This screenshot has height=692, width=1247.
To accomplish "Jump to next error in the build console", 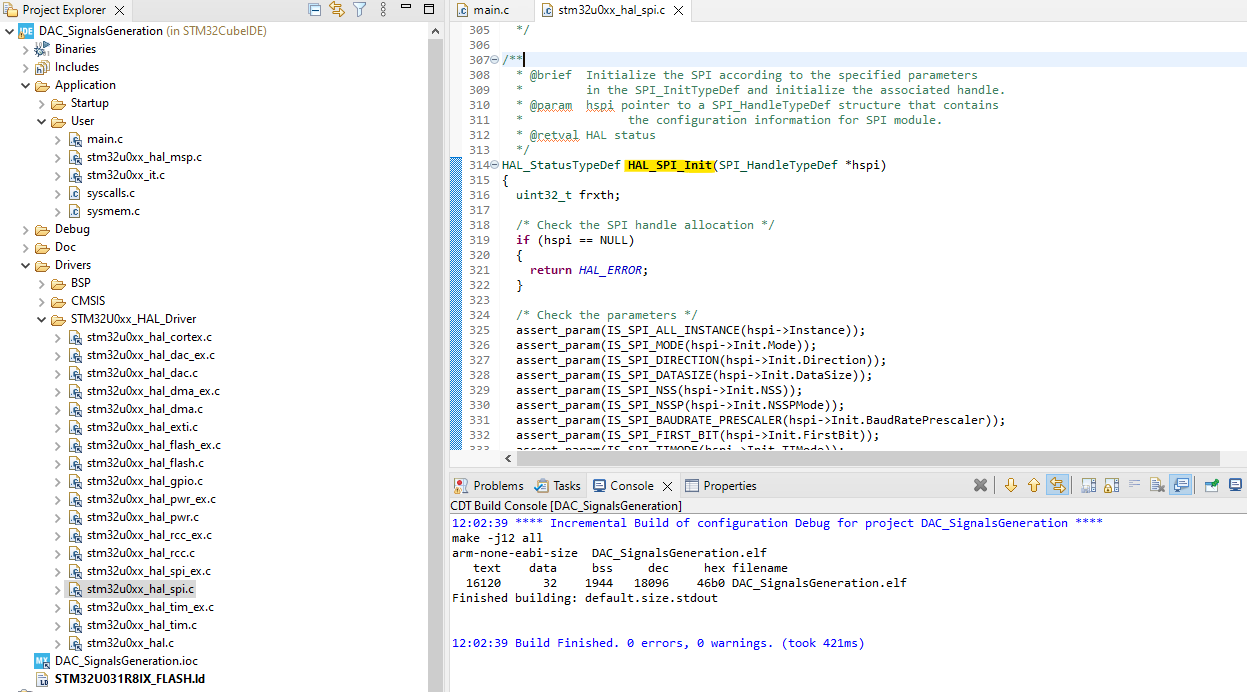I will [1011, 485].
